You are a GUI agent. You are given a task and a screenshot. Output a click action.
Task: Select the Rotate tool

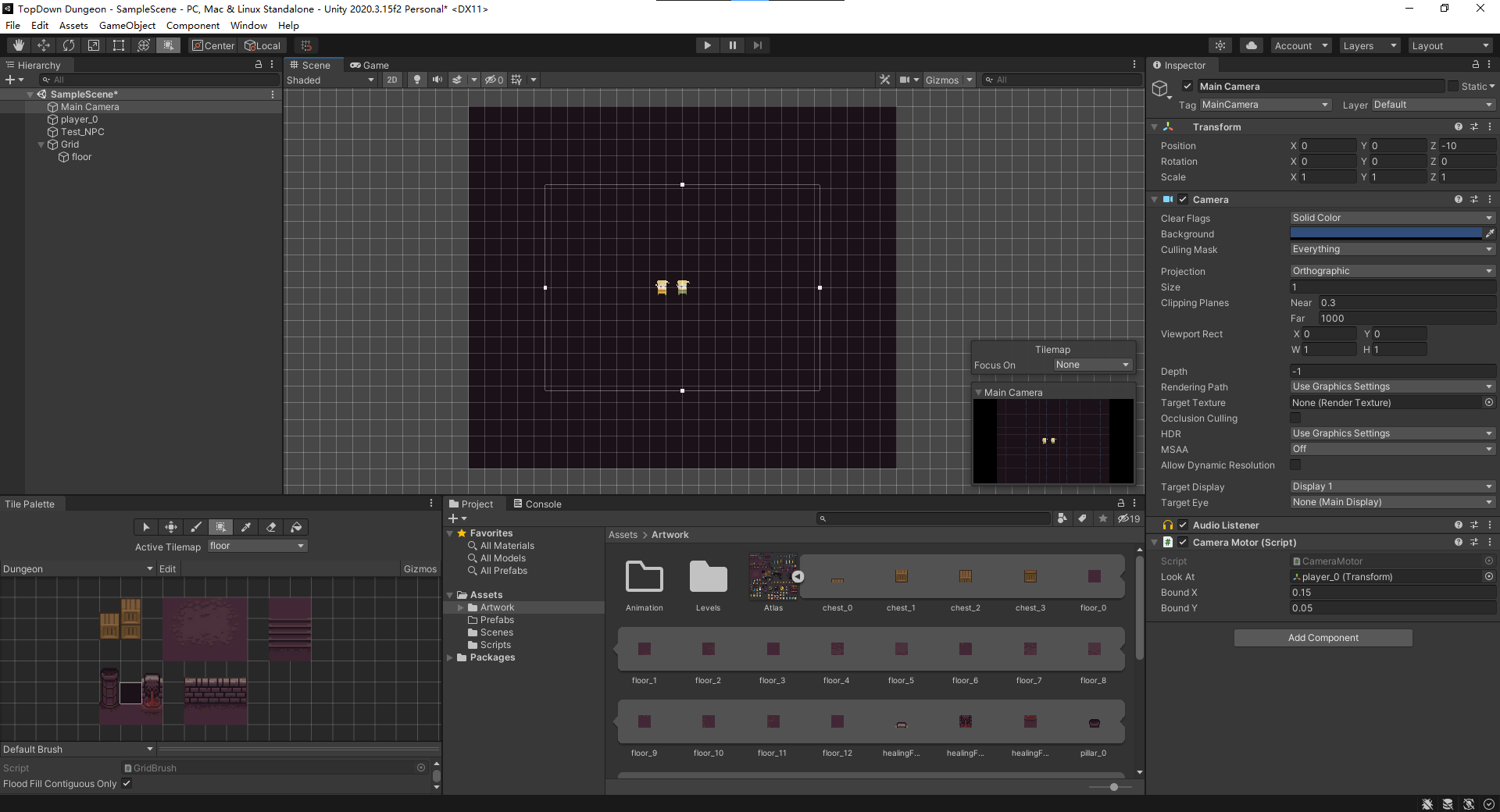tap(69, 45)
